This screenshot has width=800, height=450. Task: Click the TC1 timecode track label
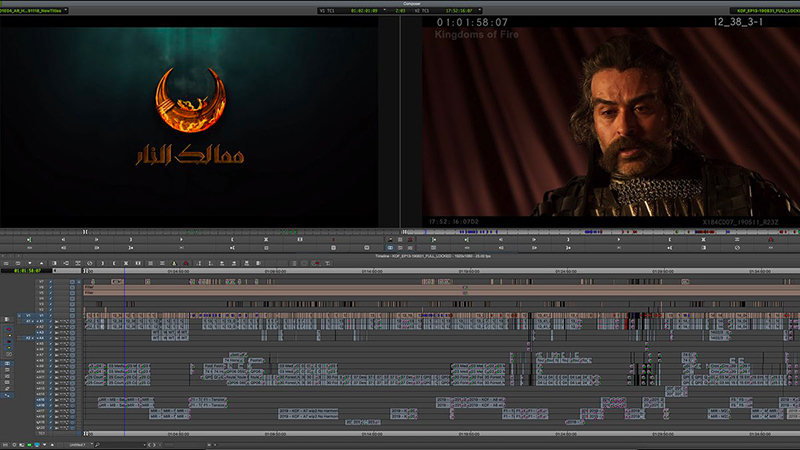(41, 433)
